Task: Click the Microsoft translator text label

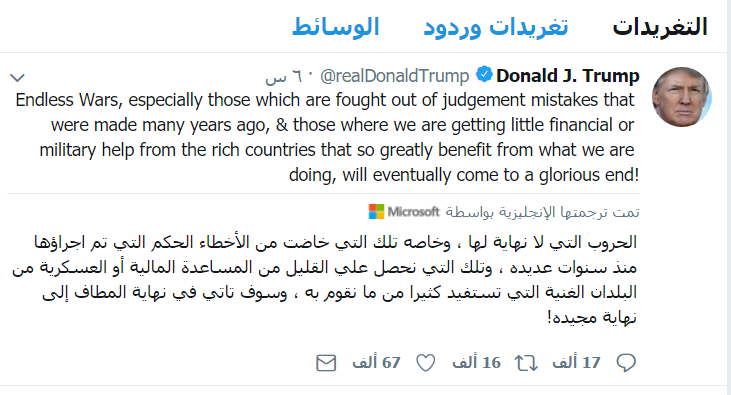Action: point(413,212)
